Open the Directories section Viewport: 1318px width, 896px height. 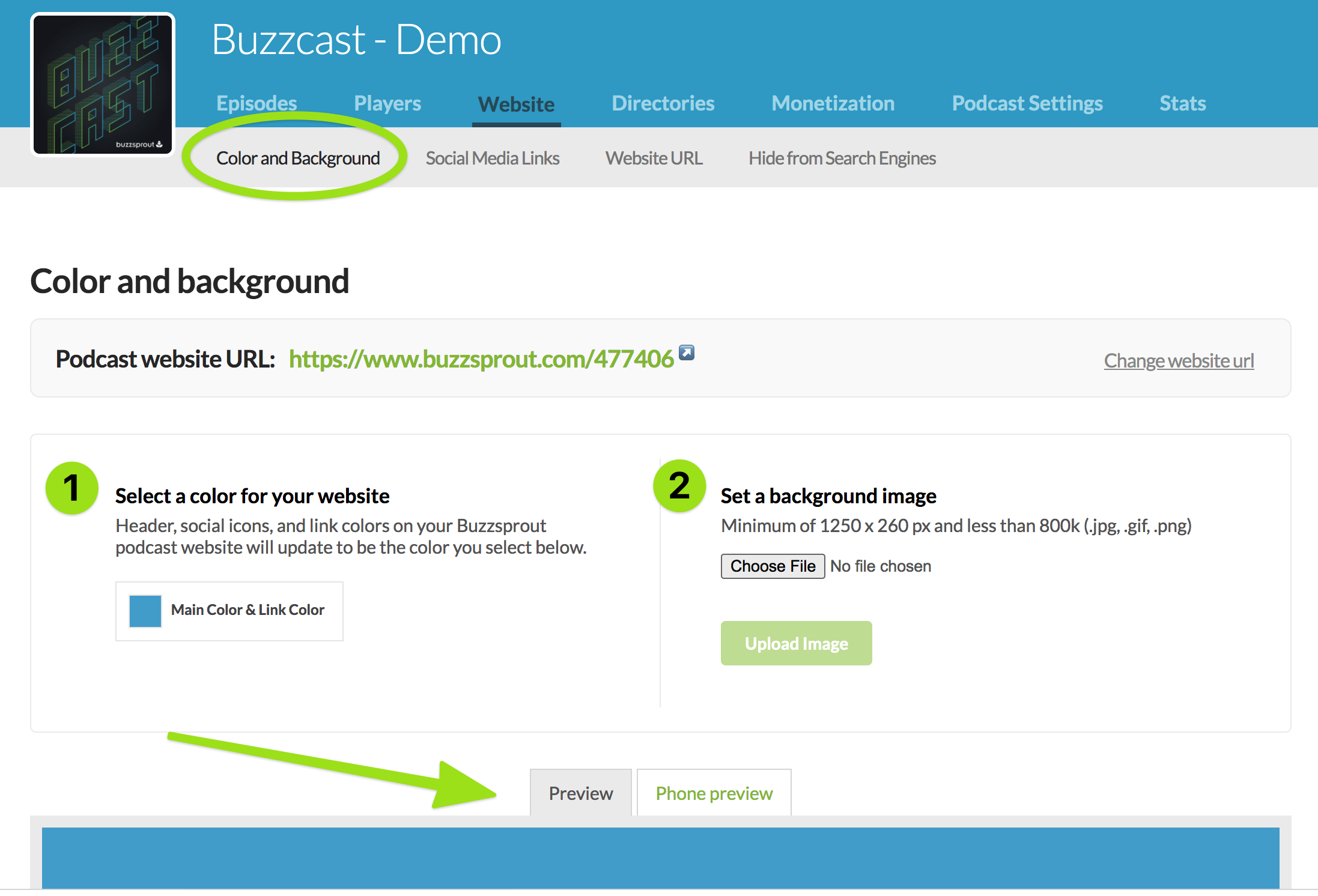click(x=663, y=103)
